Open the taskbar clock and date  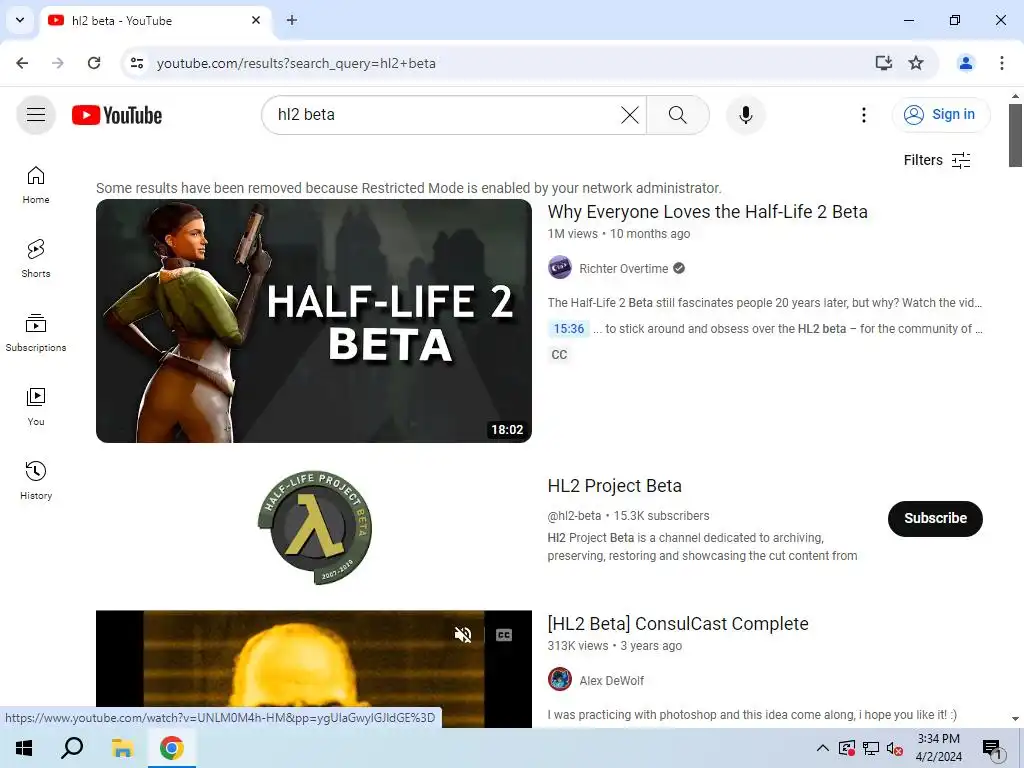tap(938, 748)
